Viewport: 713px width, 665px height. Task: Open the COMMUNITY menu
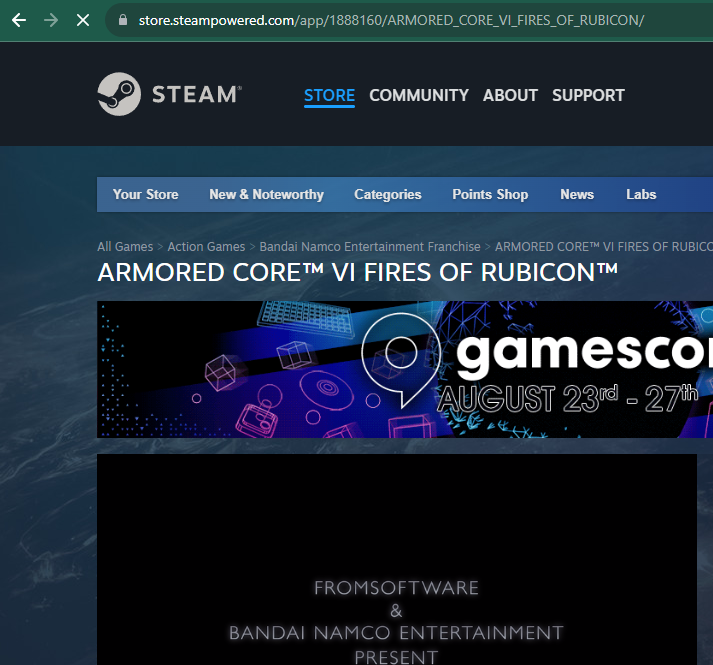(x=419, y=96)
